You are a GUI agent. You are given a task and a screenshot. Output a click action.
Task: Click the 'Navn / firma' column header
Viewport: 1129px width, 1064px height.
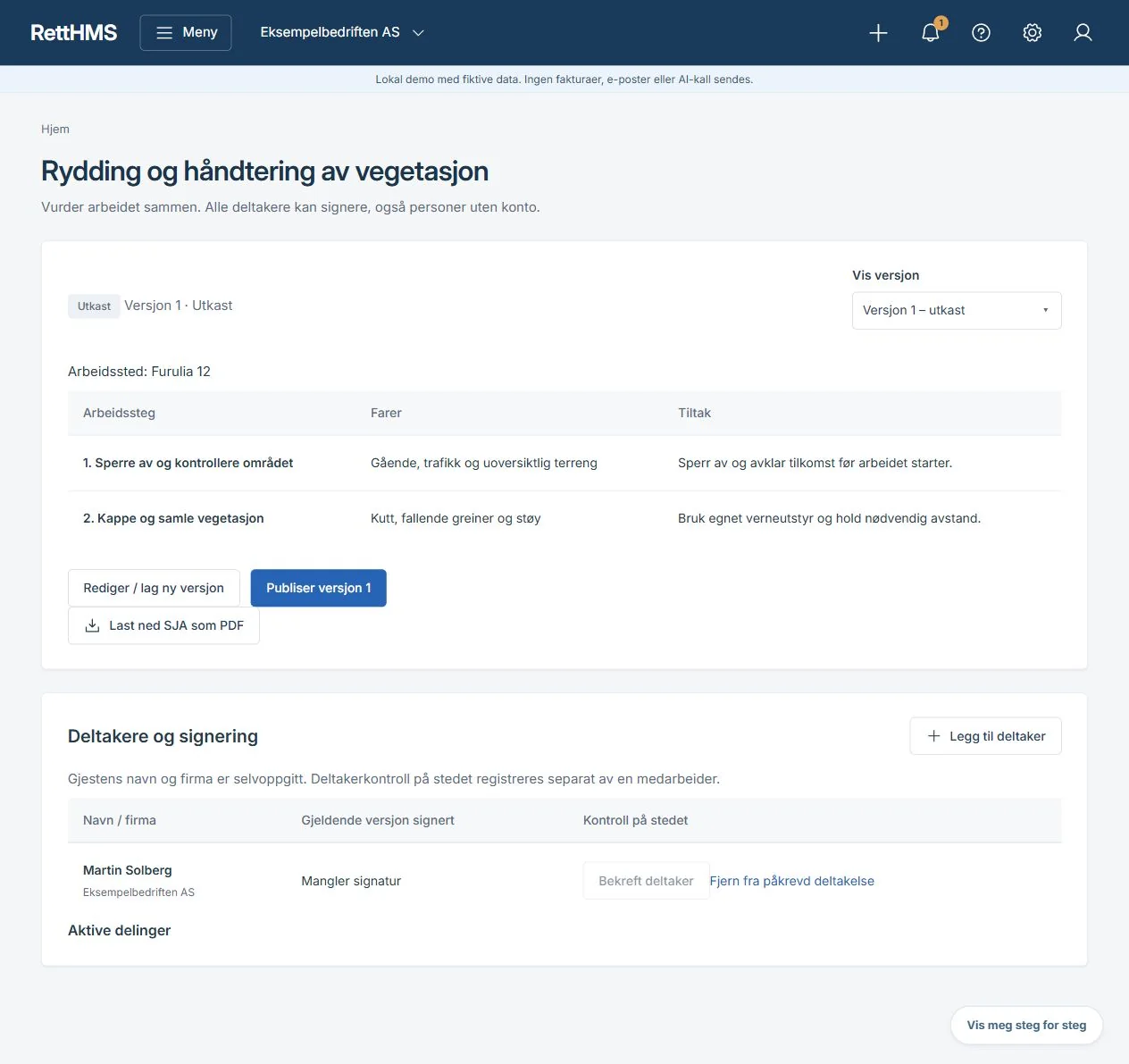pyautogui.click(x=120, y=820)
